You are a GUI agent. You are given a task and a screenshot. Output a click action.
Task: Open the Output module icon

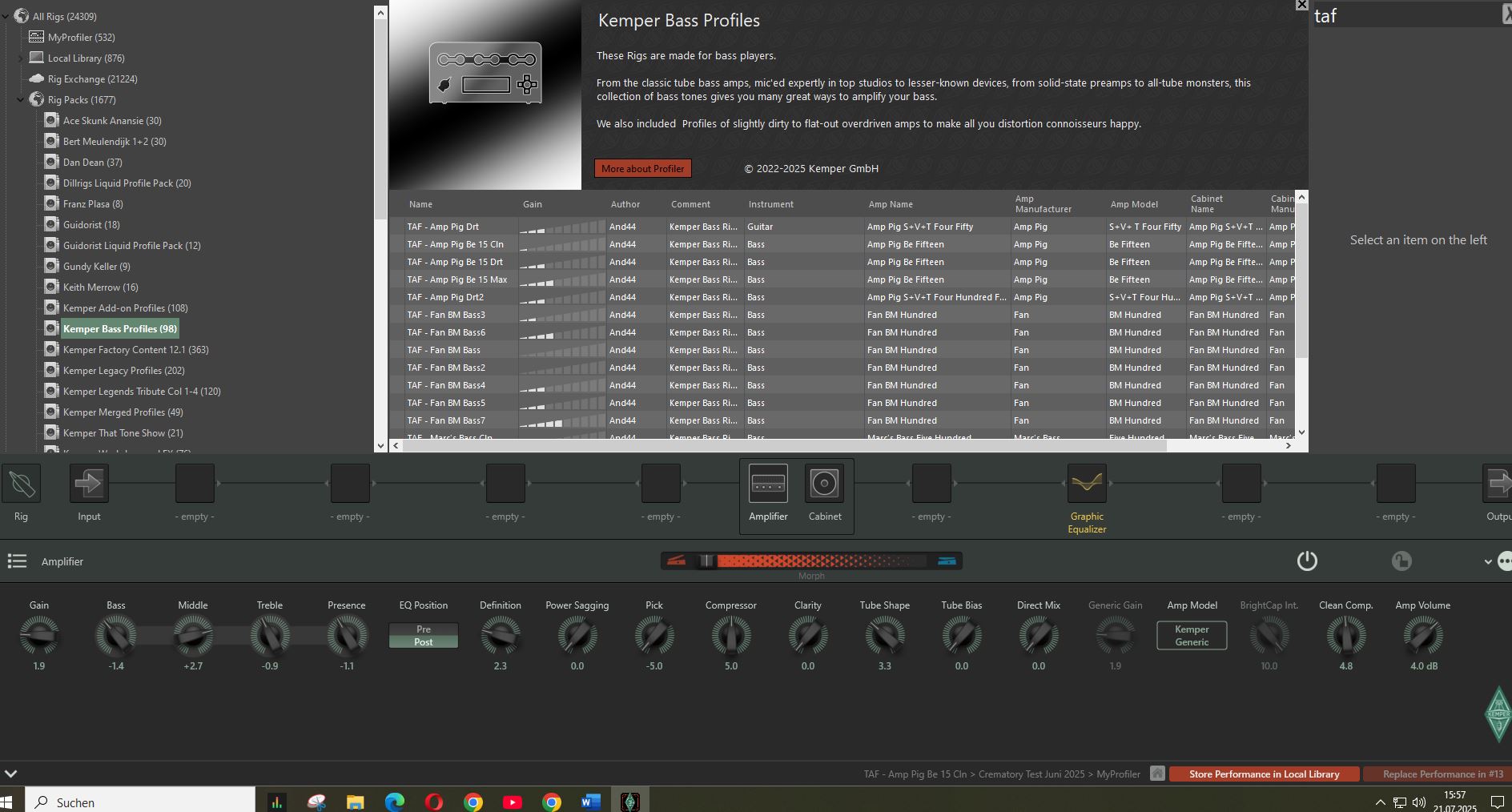click(1497, 484)
